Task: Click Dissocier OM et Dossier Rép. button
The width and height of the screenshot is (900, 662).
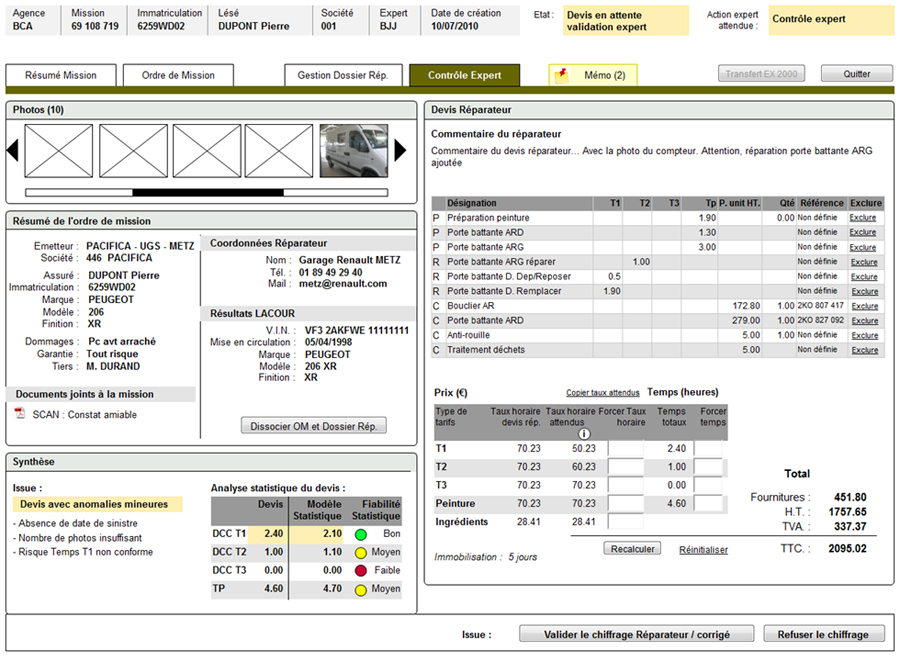Action: (314, 426)
